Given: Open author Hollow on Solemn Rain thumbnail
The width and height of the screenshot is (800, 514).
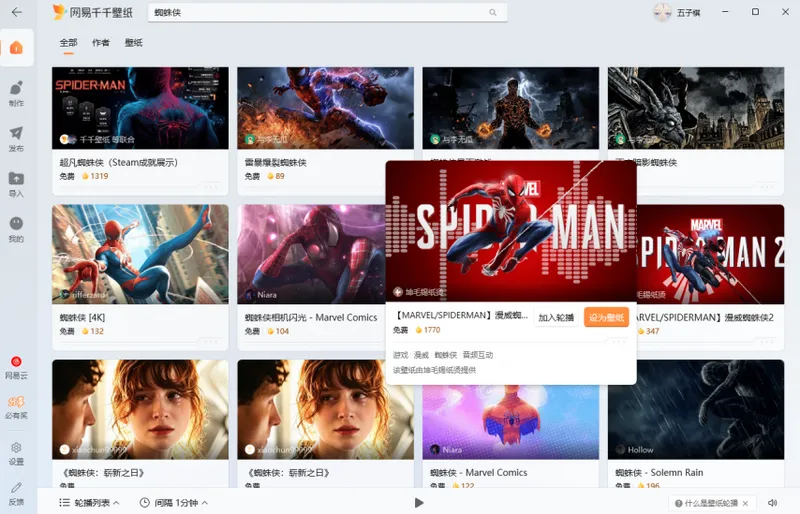Looking at the screenshot, I should tap(634, 450).
